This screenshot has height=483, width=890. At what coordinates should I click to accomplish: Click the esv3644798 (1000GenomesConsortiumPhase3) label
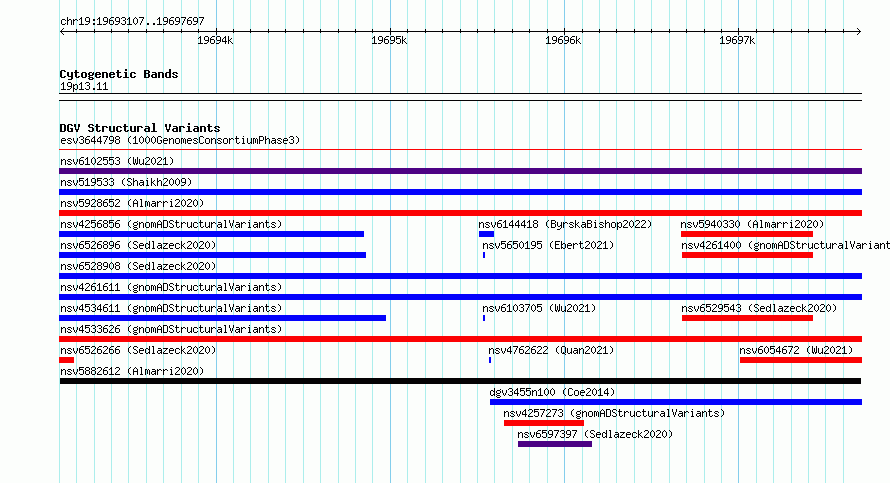coord(180,140)
